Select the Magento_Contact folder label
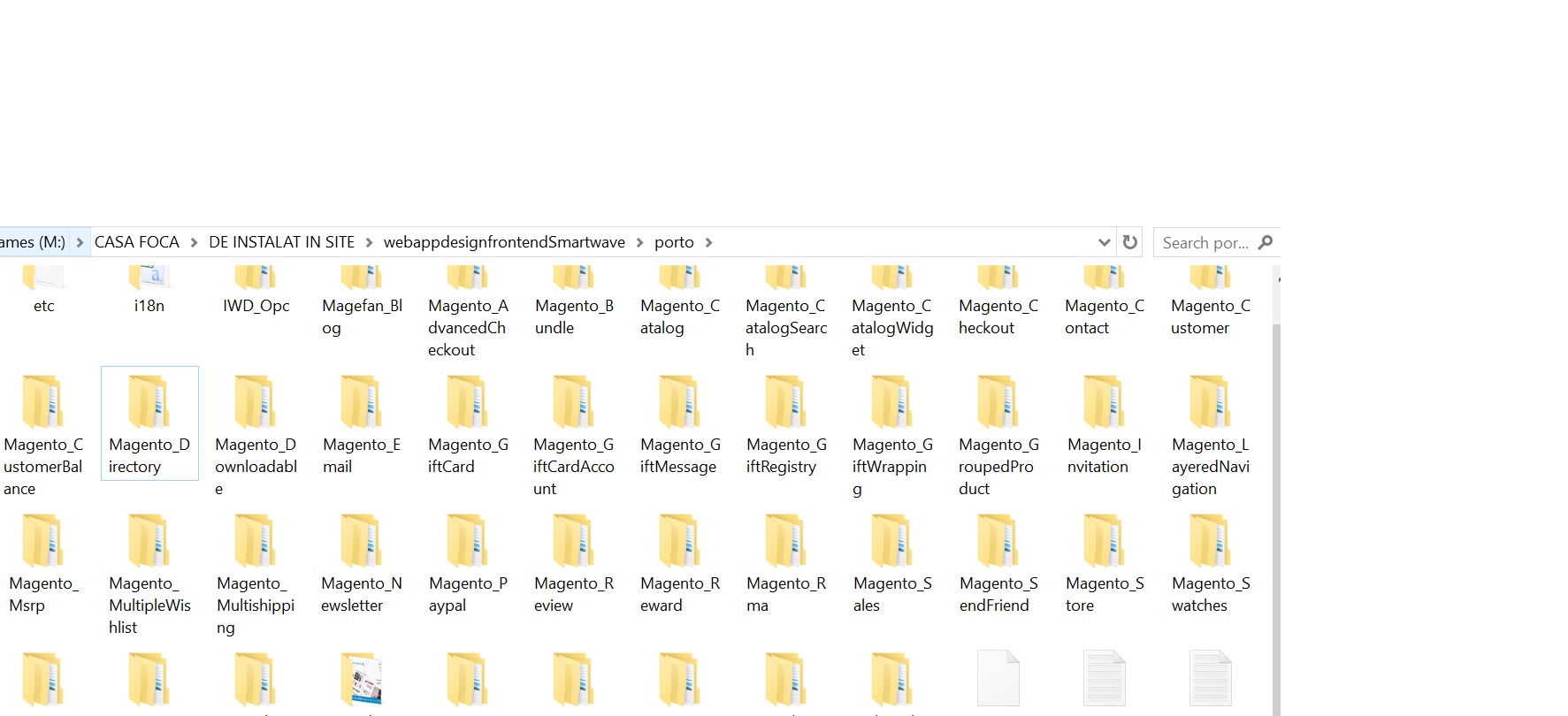The width and height of the screenshot is (1568, 716). [x=1105, y=316]
